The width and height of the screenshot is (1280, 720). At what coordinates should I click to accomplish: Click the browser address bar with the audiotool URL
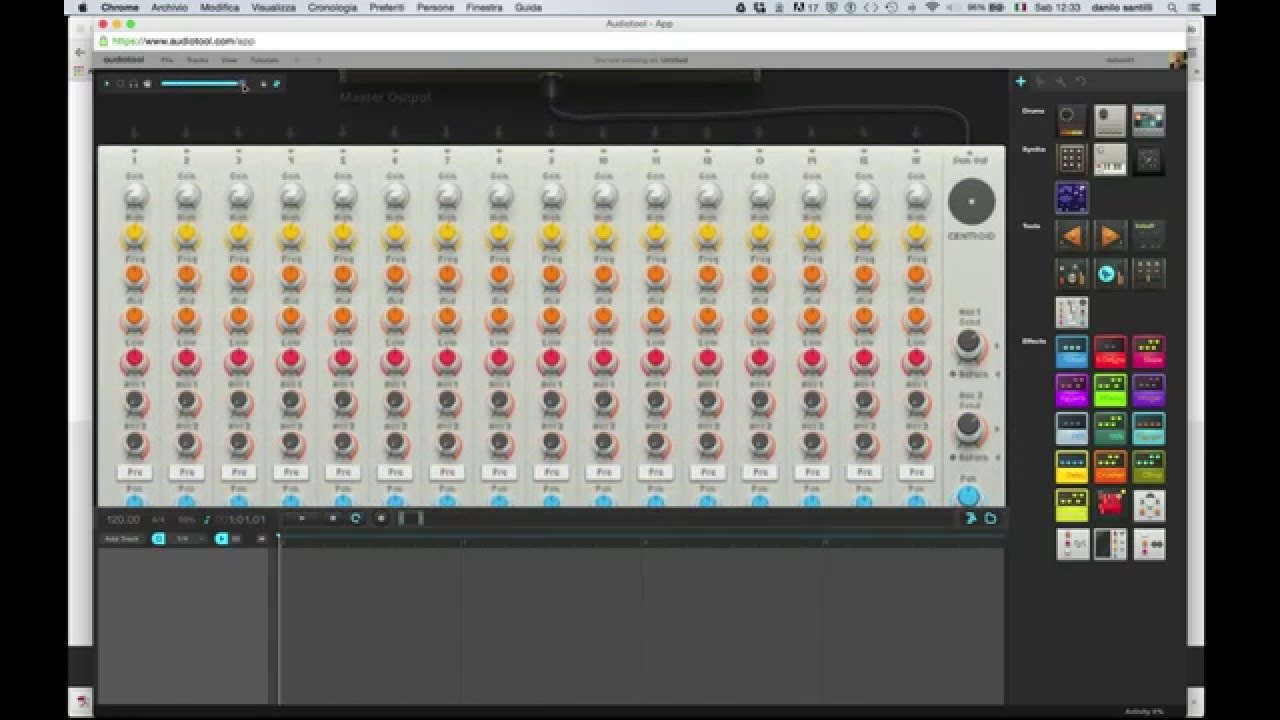(x=640, y=41)
